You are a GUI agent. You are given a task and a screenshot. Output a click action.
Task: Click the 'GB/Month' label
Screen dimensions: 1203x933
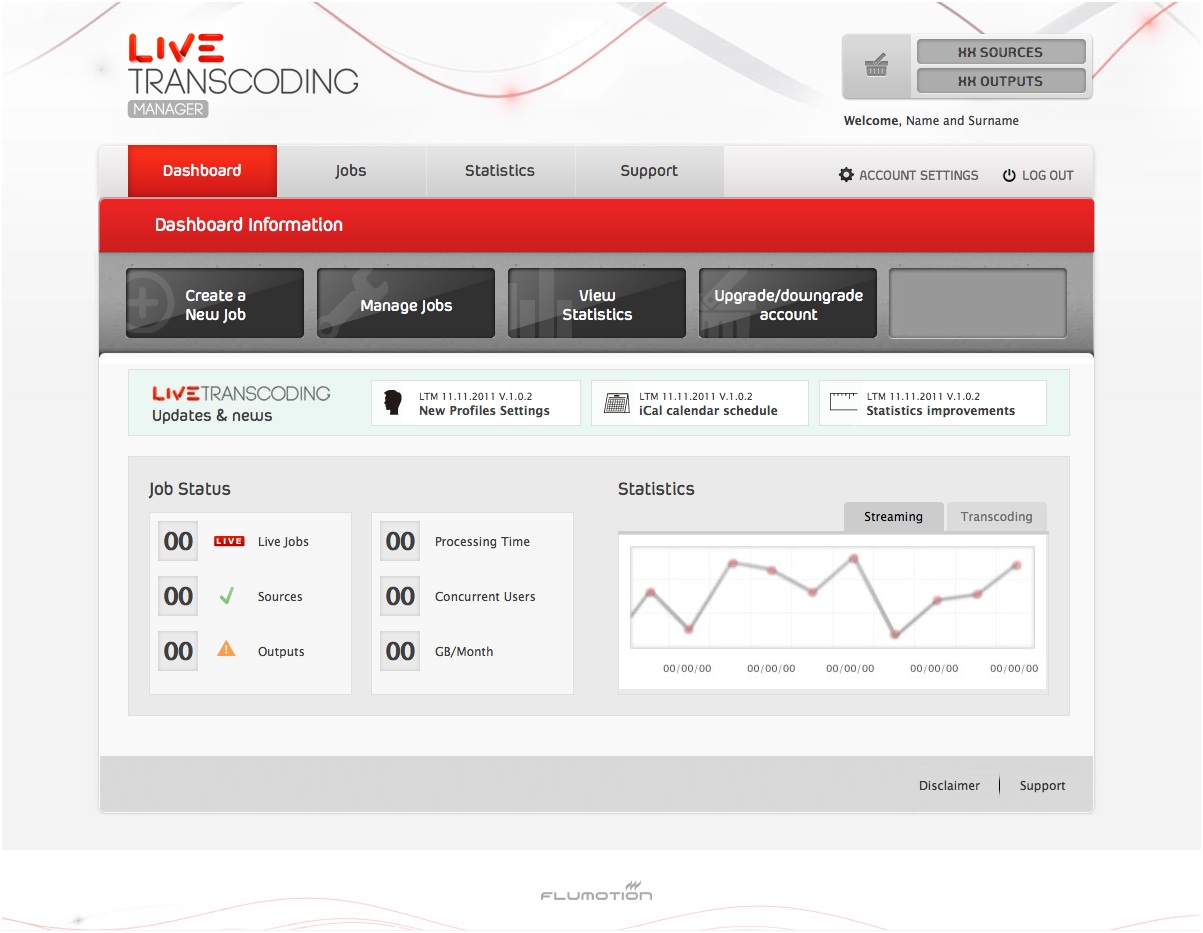(x=464, y=652)
